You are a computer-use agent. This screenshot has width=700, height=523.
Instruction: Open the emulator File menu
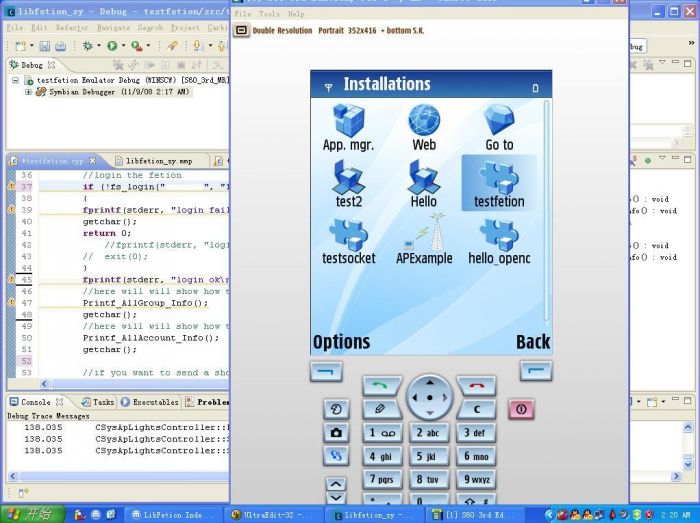pos(243,14)
